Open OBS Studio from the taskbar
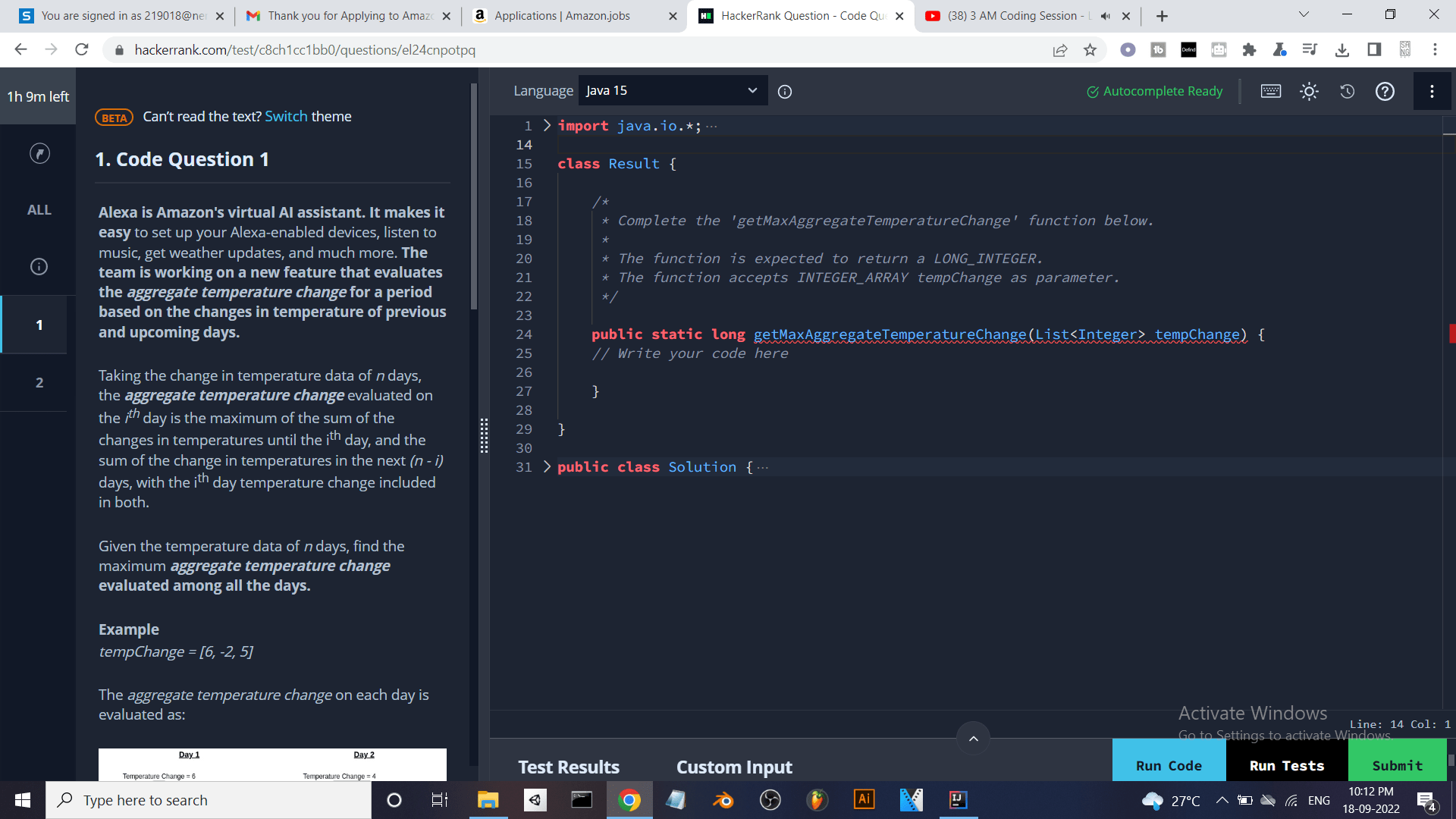1456x819 pixels. pyautogui.click(x=770, y=799)
